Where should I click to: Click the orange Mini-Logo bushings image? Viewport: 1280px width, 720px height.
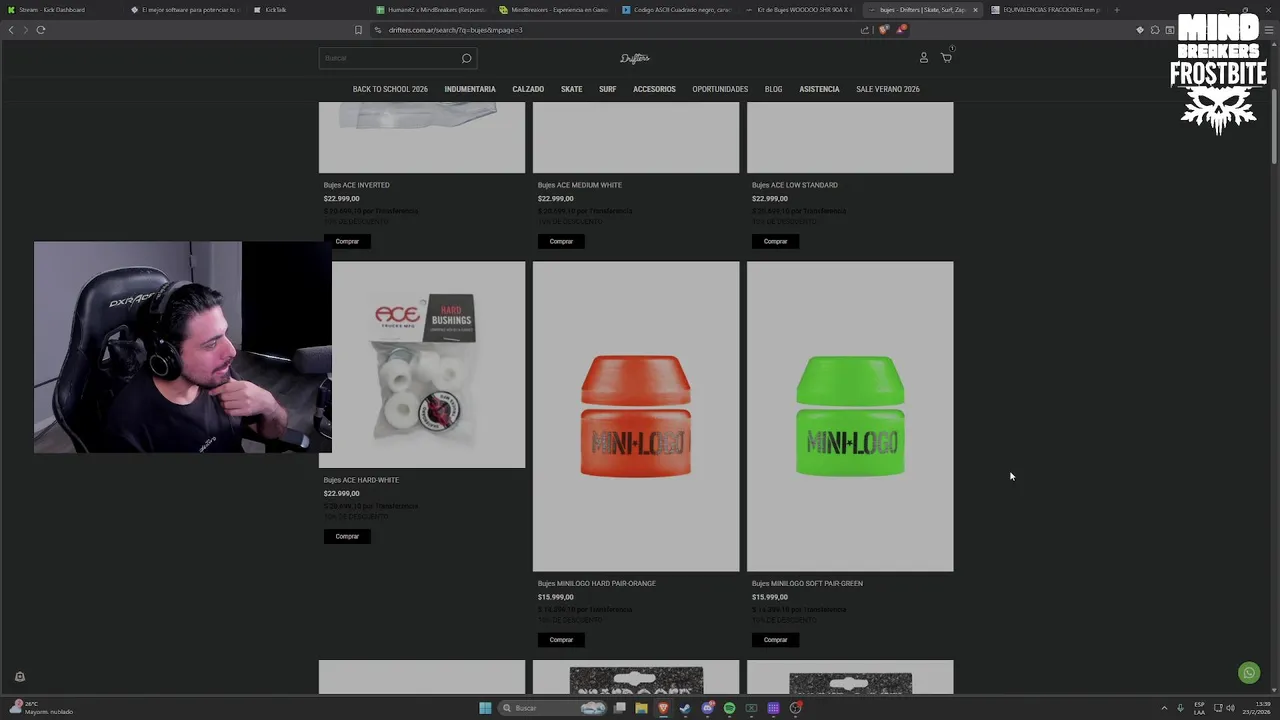coord(636,417)
